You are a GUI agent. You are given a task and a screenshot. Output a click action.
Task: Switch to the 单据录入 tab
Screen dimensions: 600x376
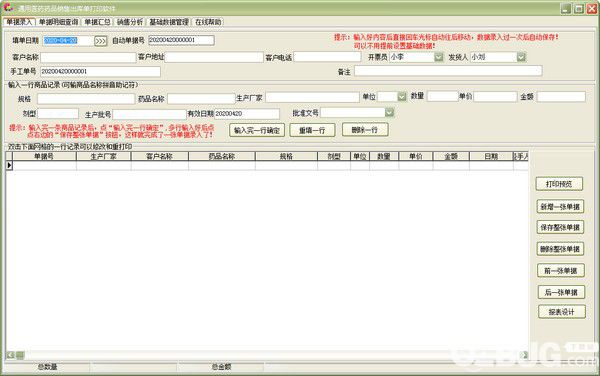coord(20,22)
